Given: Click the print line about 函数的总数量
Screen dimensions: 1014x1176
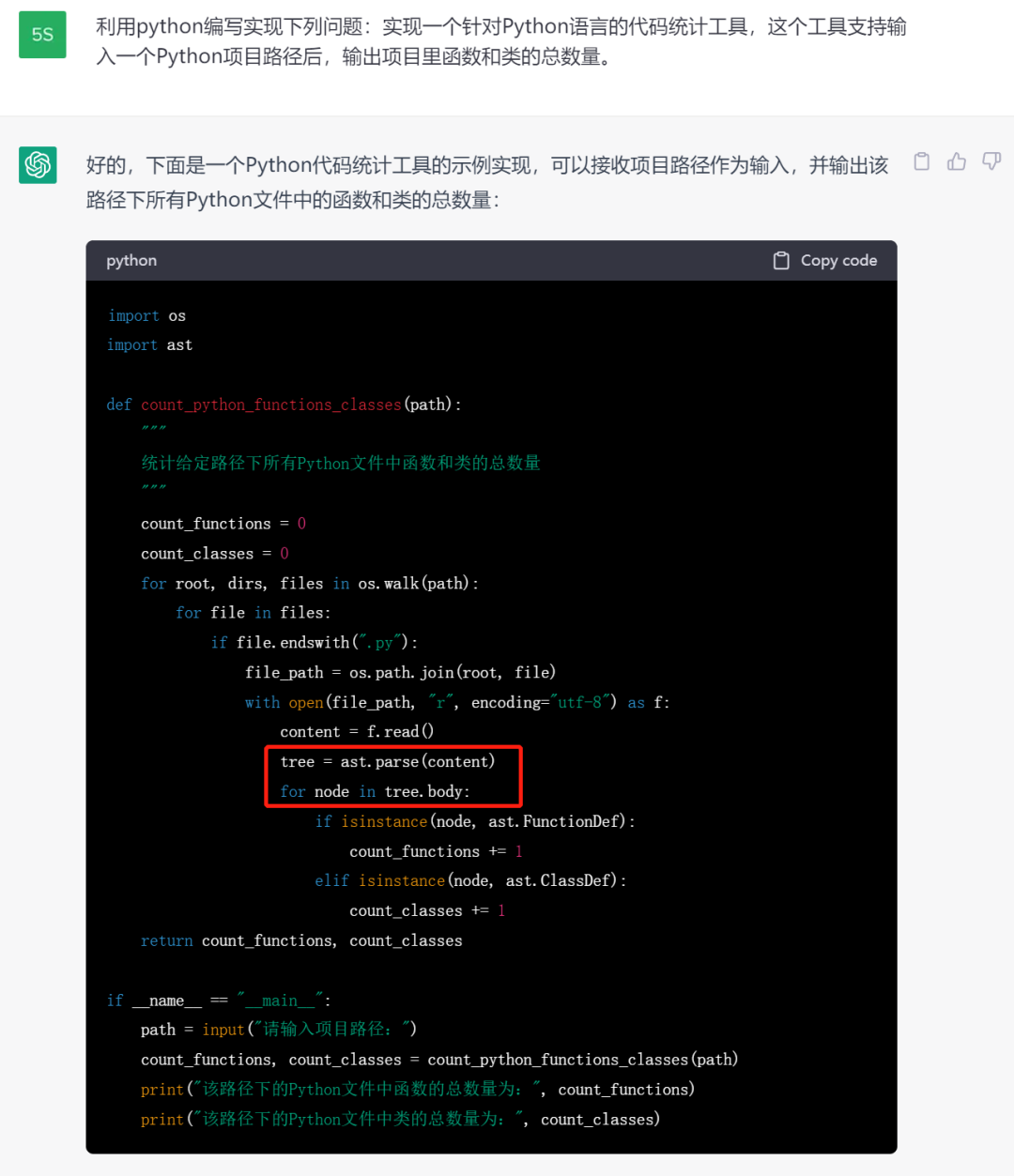Looking at the screenshot, I should (418, 1090).
